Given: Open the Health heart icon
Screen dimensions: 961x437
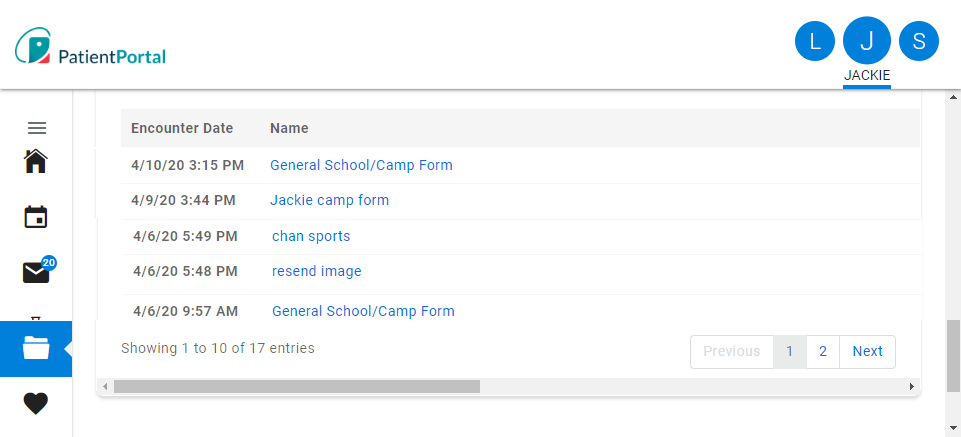Looking at the screenshot, I should pyautogui.click(x=36, y=403).
